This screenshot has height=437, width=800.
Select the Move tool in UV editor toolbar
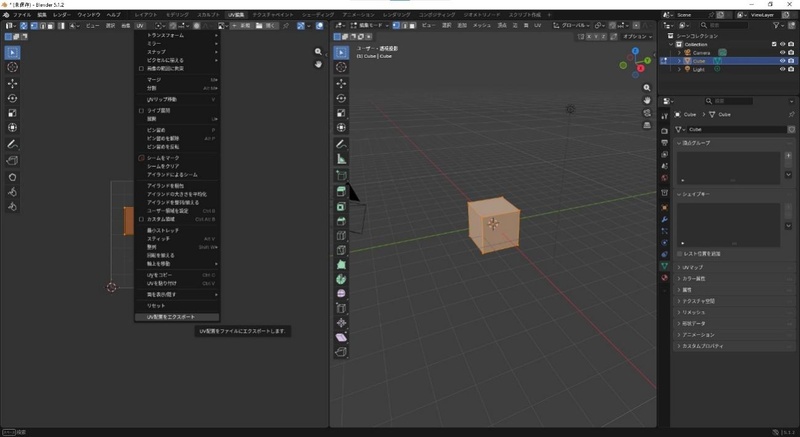12,83
